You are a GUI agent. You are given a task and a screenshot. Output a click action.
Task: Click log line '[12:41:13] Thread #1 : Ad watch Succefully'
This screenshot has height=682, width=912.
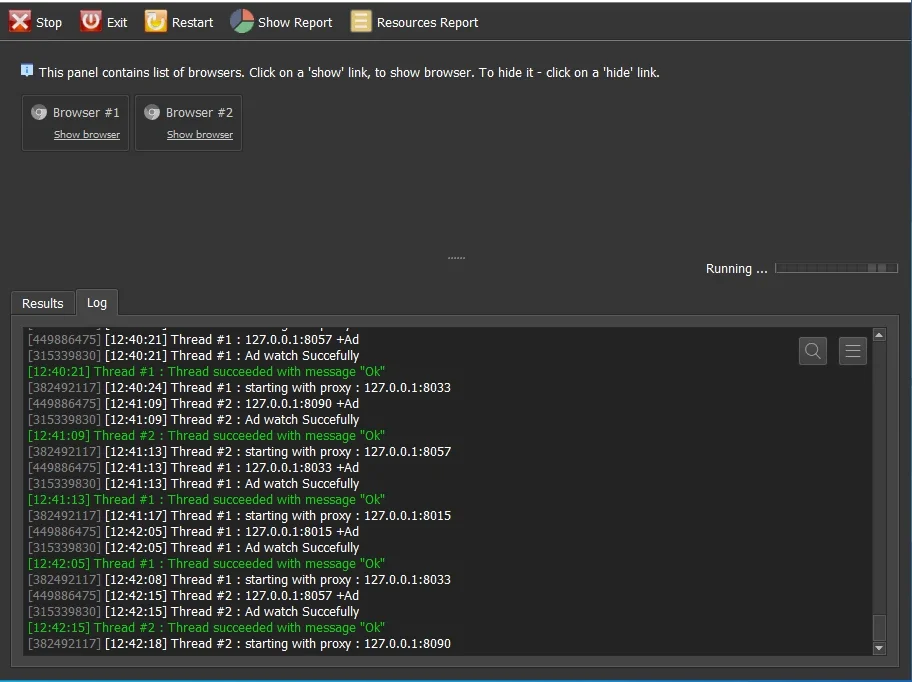[x=193, y=484]
